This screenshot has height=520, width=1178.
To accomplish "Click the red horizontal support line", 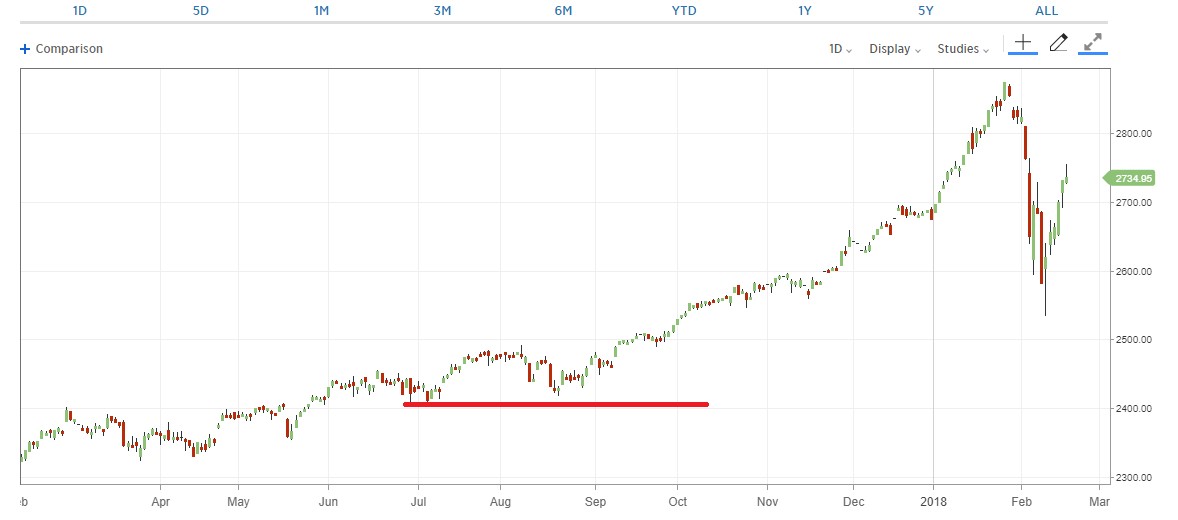I will coord(556,404).
